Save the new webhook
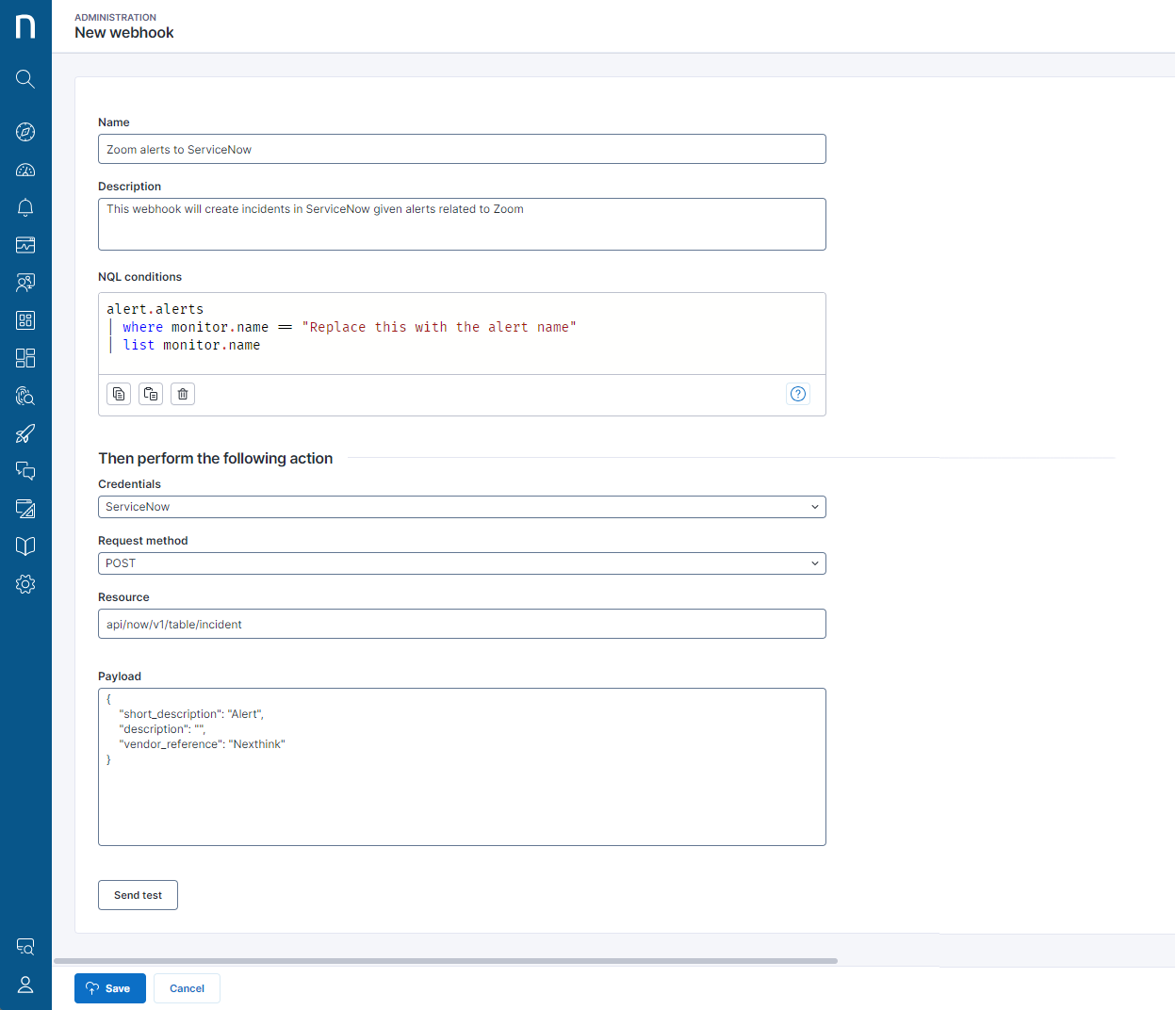The width and height of the screenshot is (1176, 1010). point(109,987)
